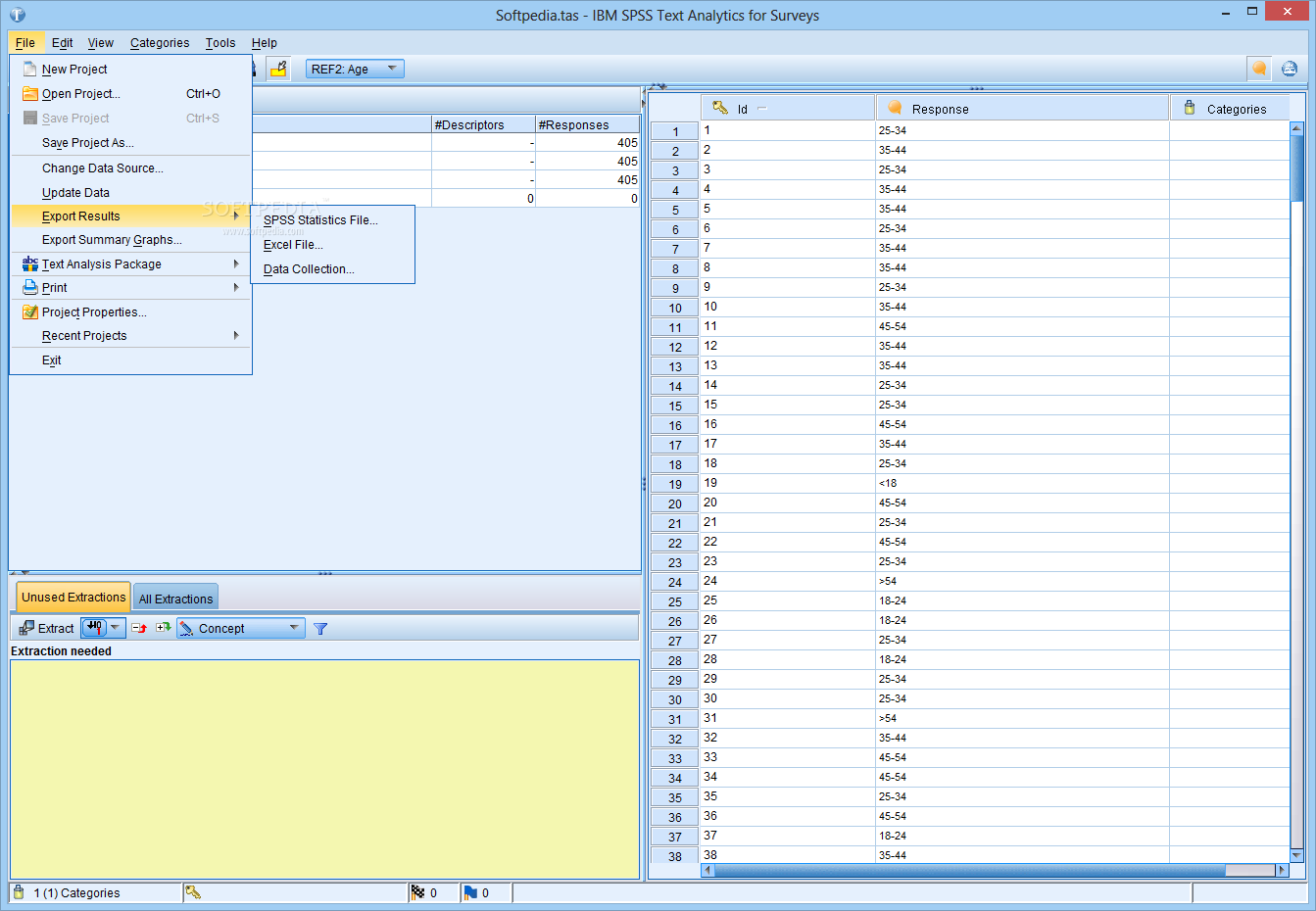The height and width of the screenshot is (911, 1316).
Task: Choose Excel File... export option
Action: (332, 245)
